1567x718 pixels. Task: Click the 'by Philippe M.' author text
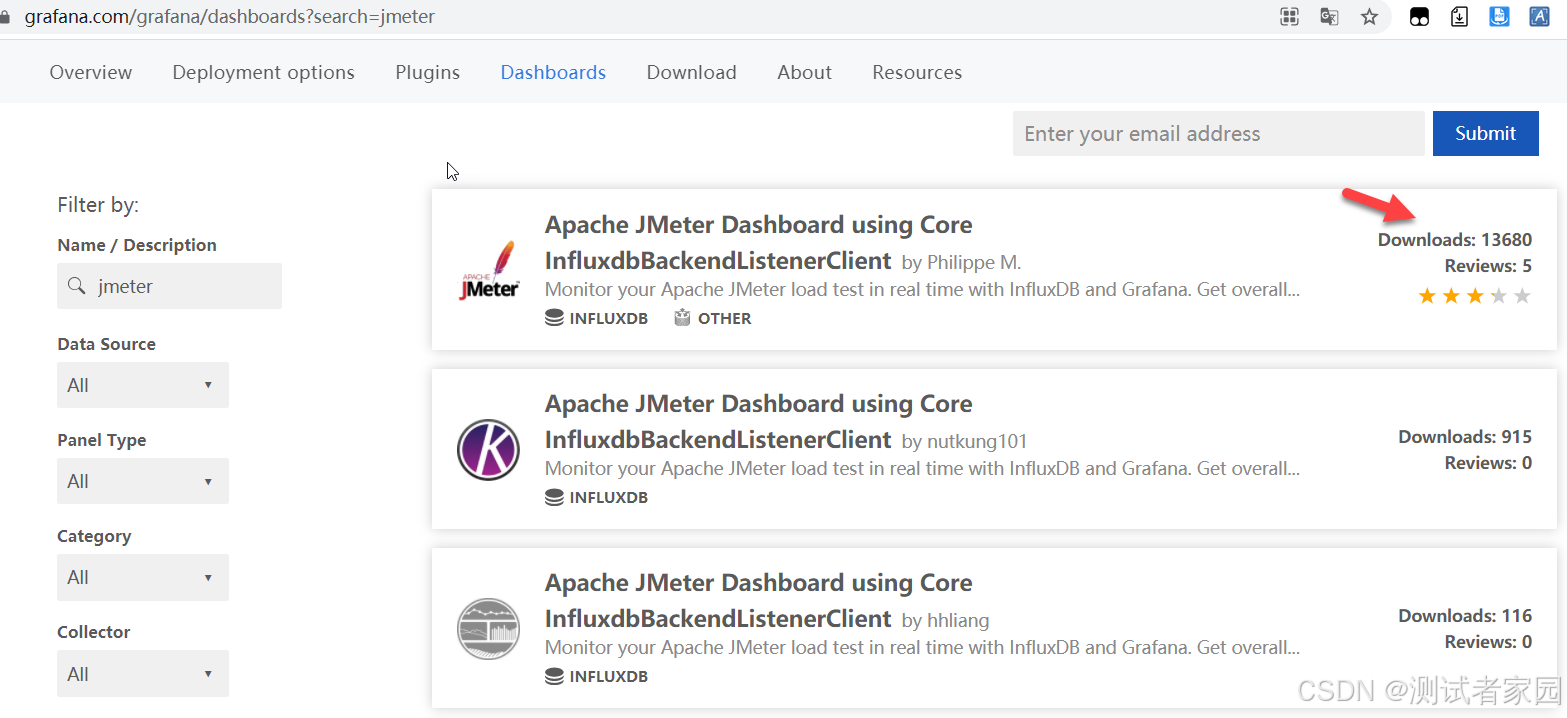coord(961,263)
